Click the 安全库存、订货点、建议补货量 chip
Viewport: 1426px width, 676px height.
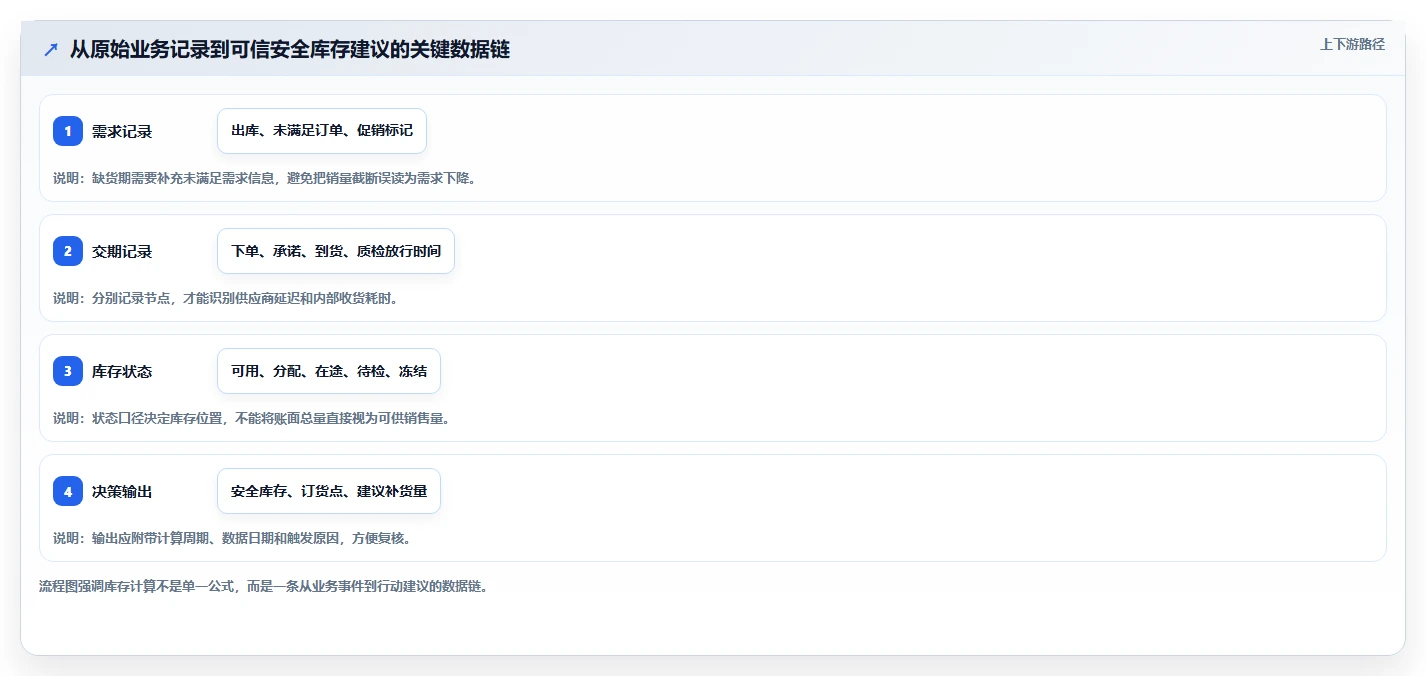(x=329, y=491)
